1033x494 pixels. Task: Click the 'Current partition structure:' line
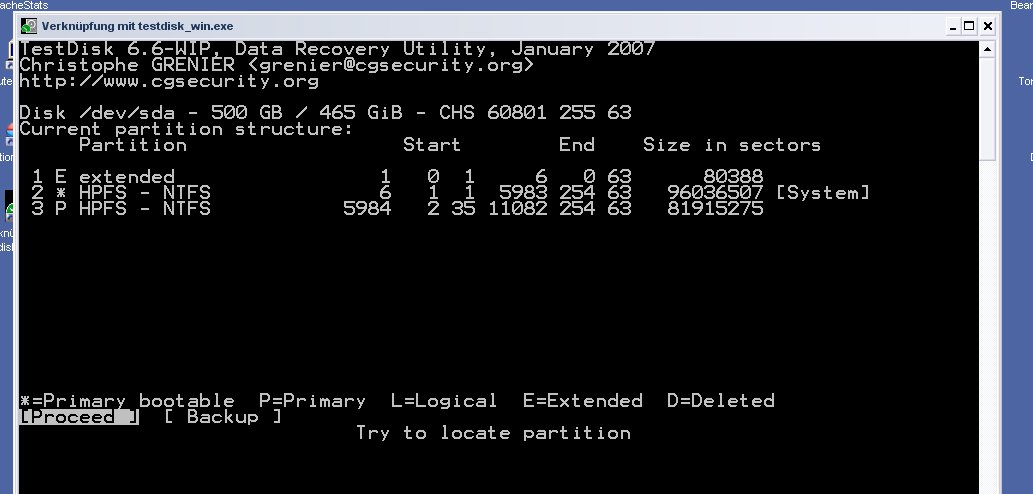186,129
